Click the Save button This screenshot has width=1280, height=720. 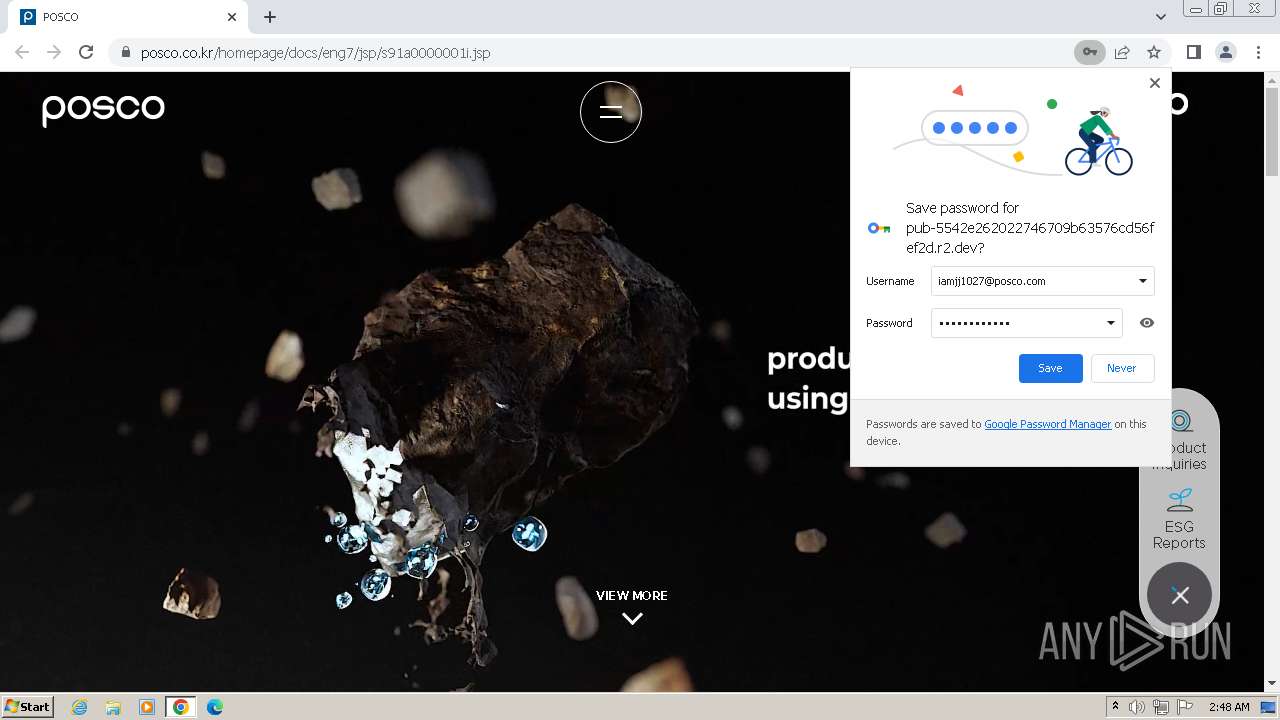(x=1050, y=368)
